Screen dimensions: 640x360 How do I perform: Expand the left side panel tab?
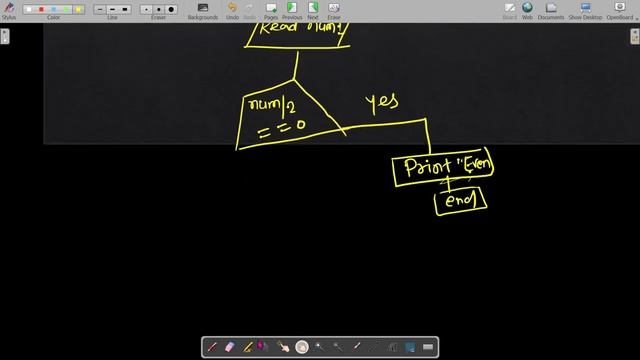4,36
